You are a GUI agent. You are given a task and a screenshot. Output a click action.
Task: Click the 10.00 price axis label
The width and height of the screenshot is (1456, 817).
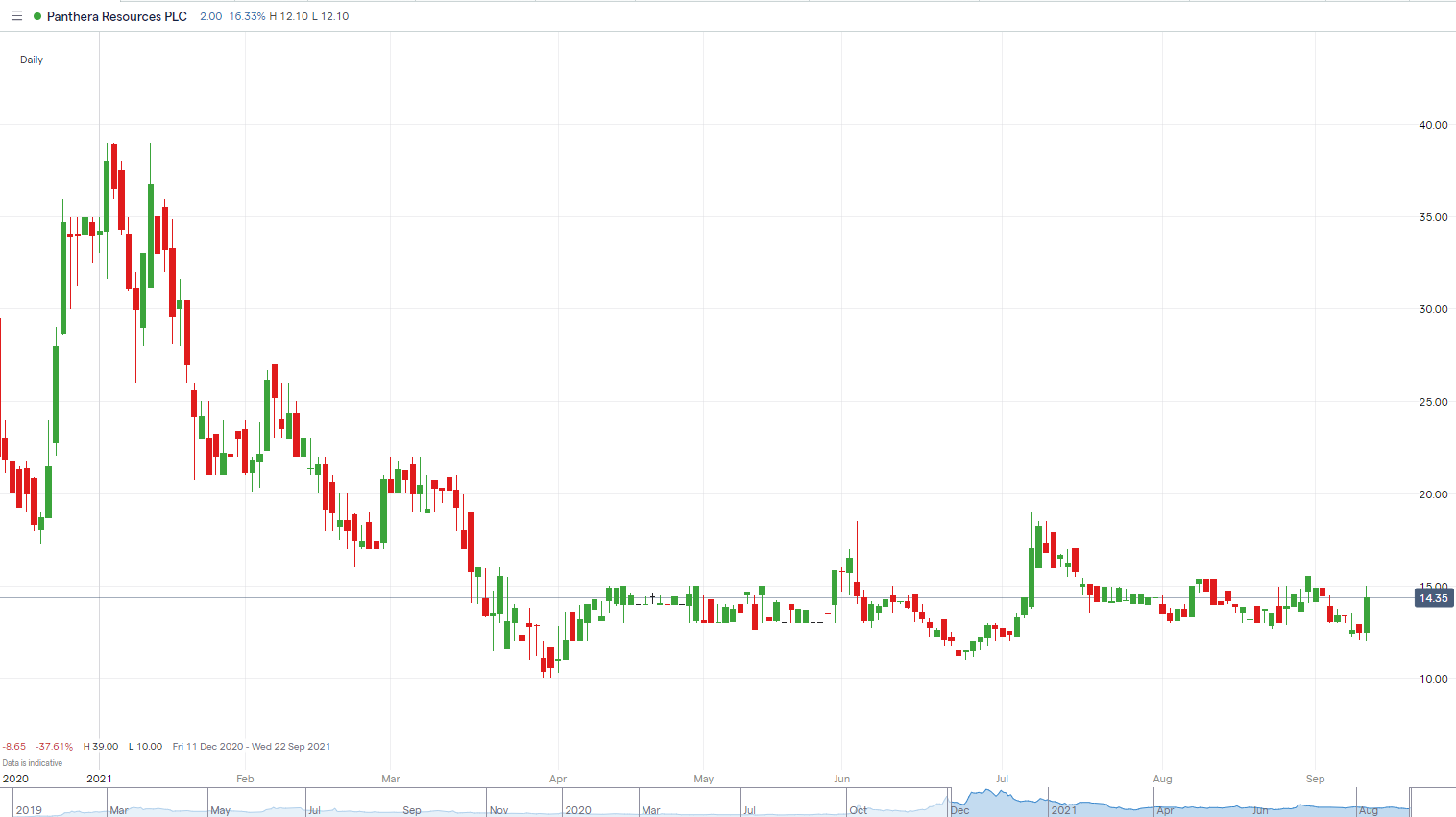tap(1433, 679)
